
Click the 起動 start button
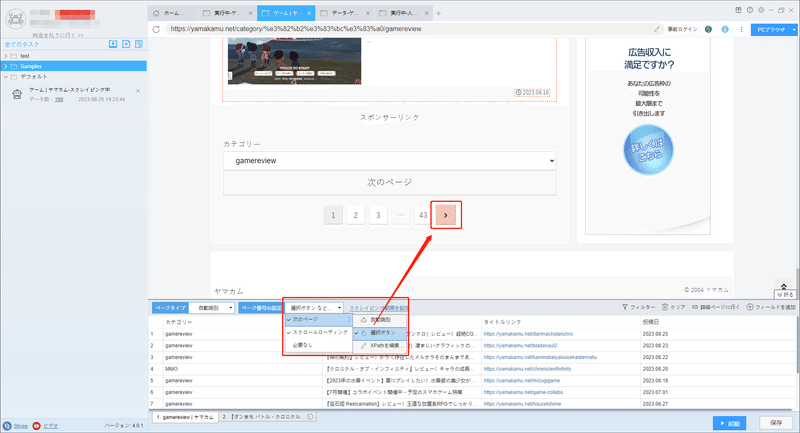point(730,423)
